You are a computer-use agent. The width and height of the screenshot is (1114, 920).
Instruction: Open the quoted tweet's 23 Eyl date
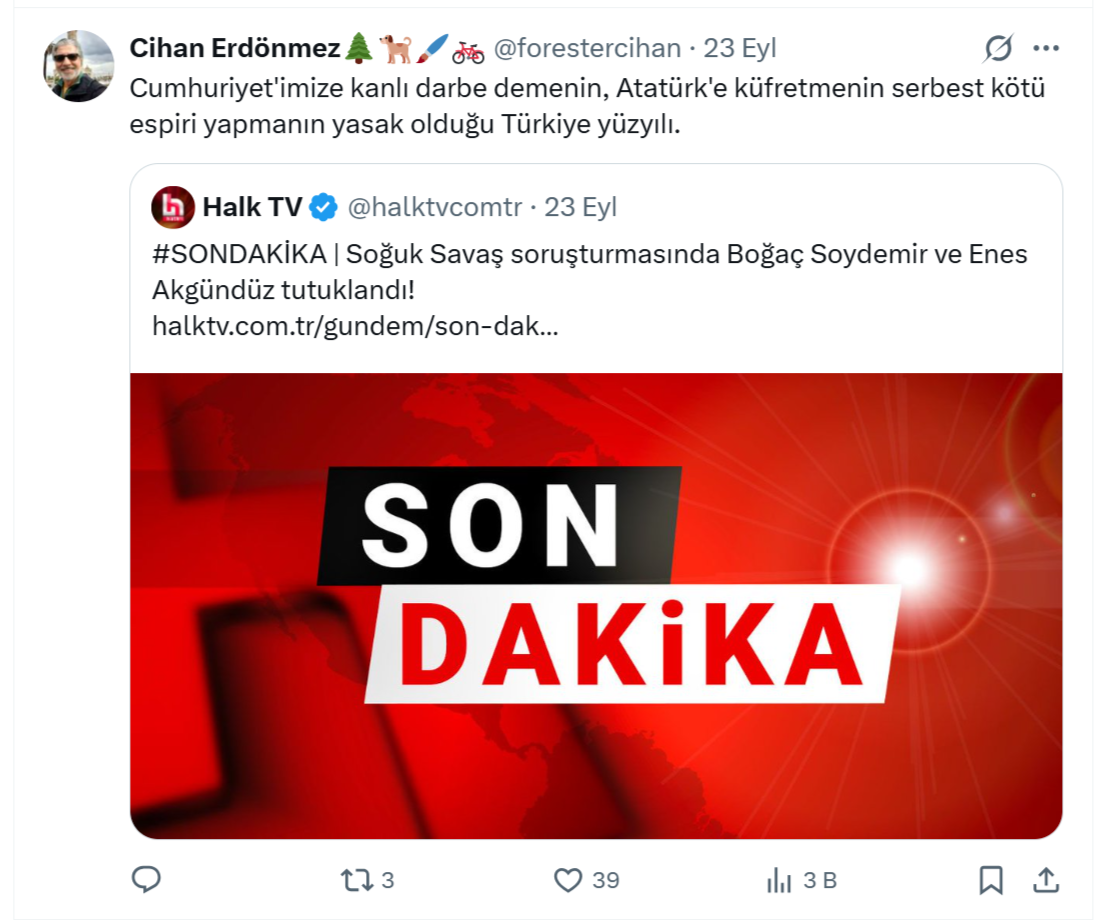[x=580, y=207]
